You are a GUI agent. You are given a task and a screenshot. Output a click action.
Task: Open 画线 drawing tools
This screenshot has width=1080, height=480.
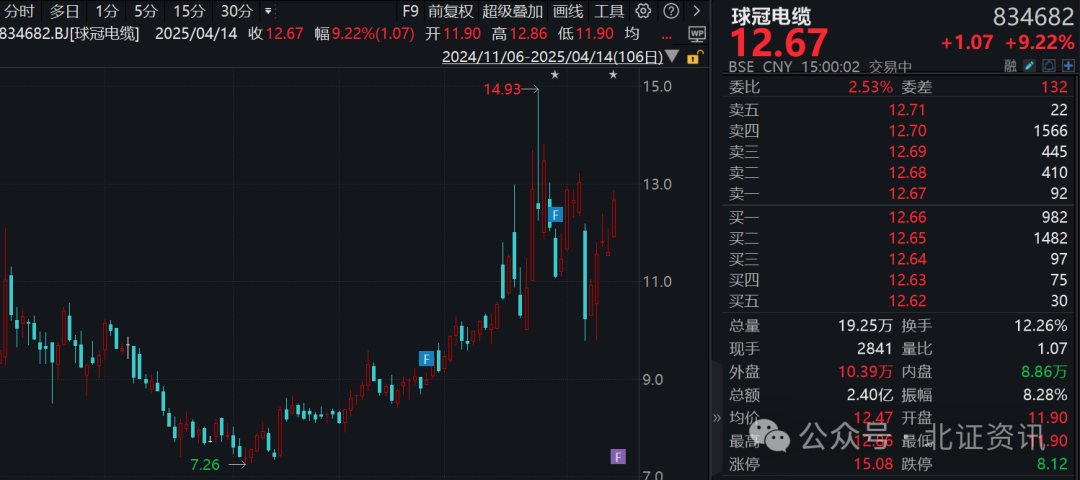(568, 11)
